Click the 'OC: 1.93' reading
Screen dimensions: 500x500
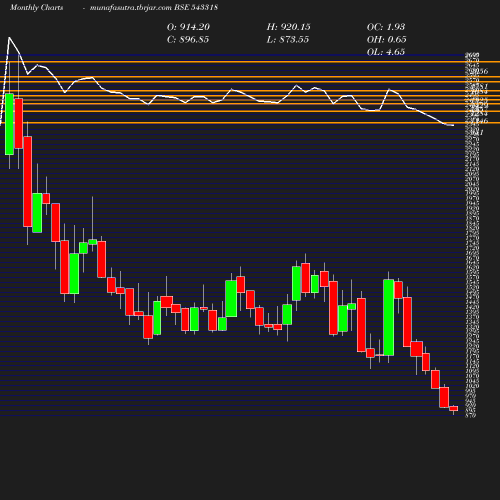(x=386, y=27)
